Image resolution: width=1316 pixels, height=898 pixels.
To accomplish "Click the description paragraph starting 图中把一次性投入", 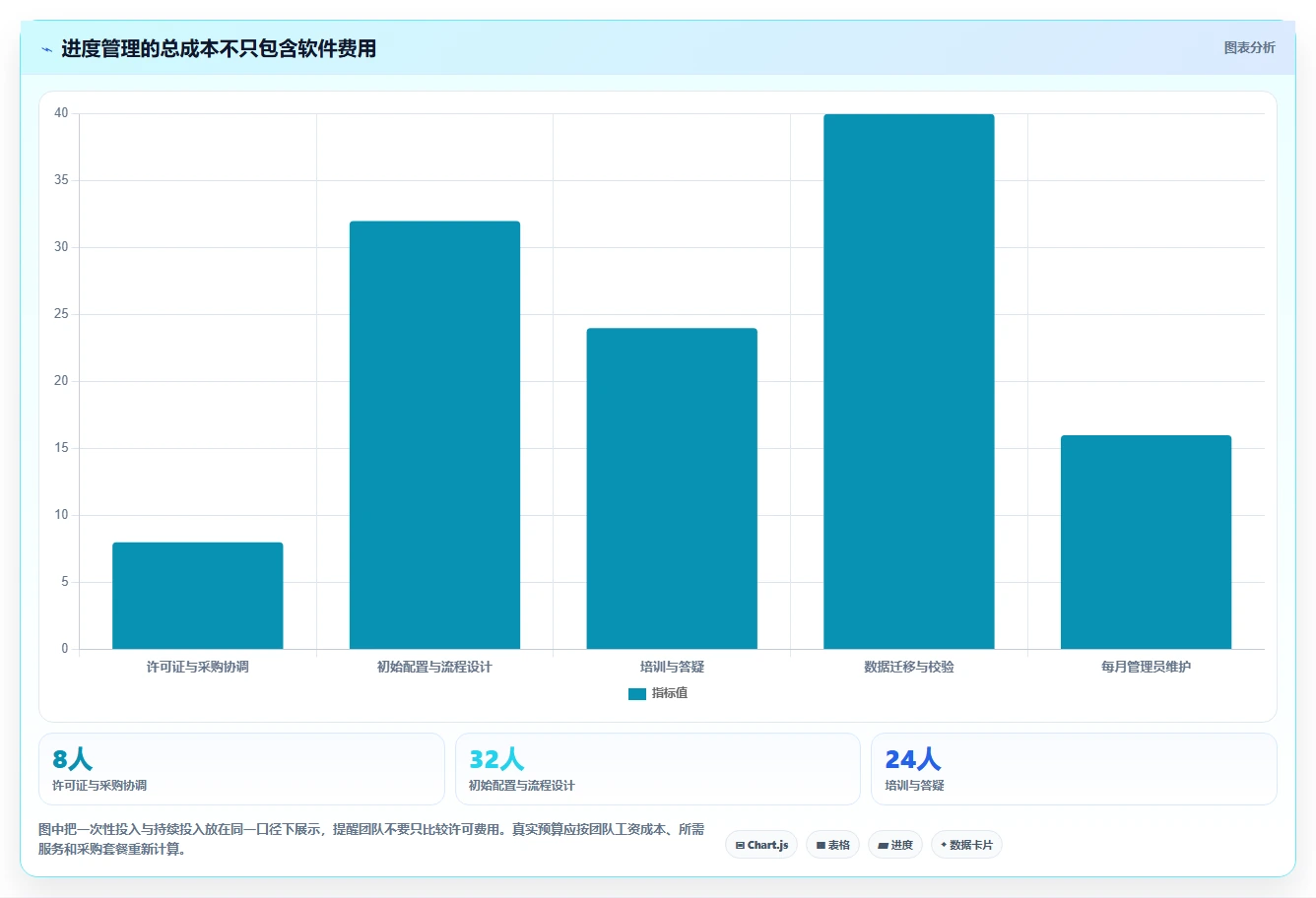I will (371, 839).
